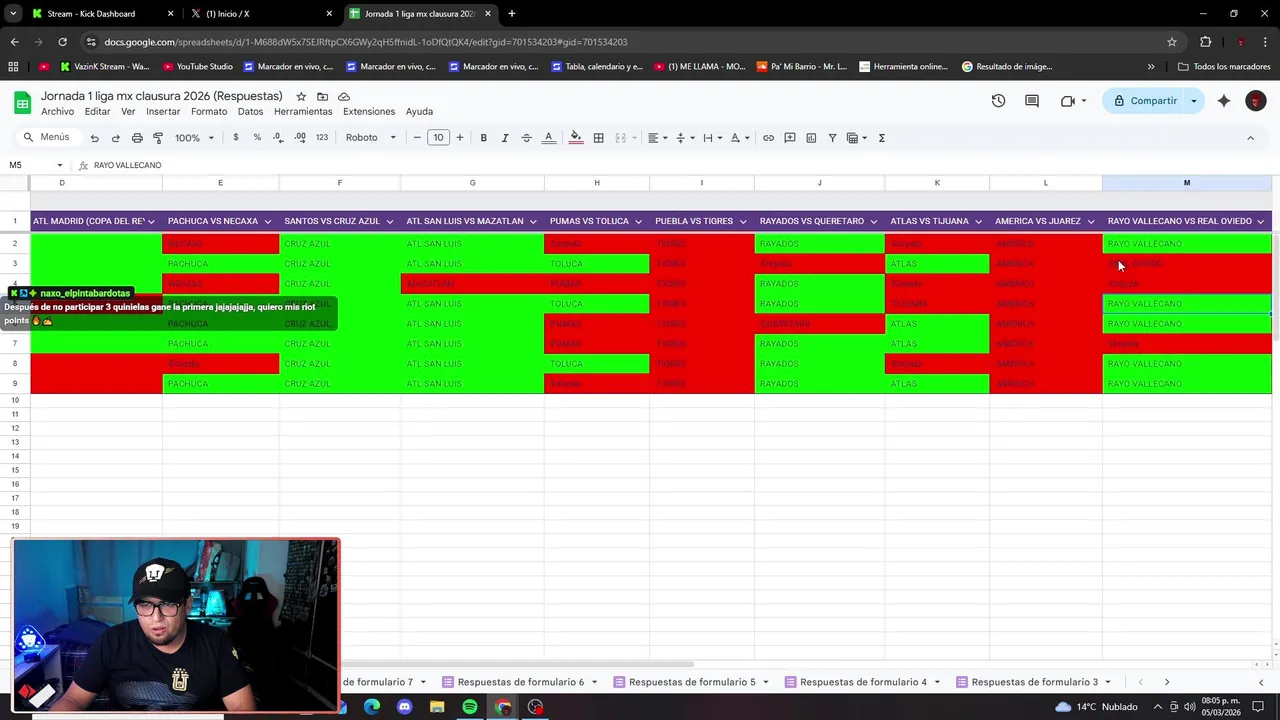Apply currency format with the $ icon
Viewport: 1280px width, 720px height.
pyautogui.click(x=235, y=138)
